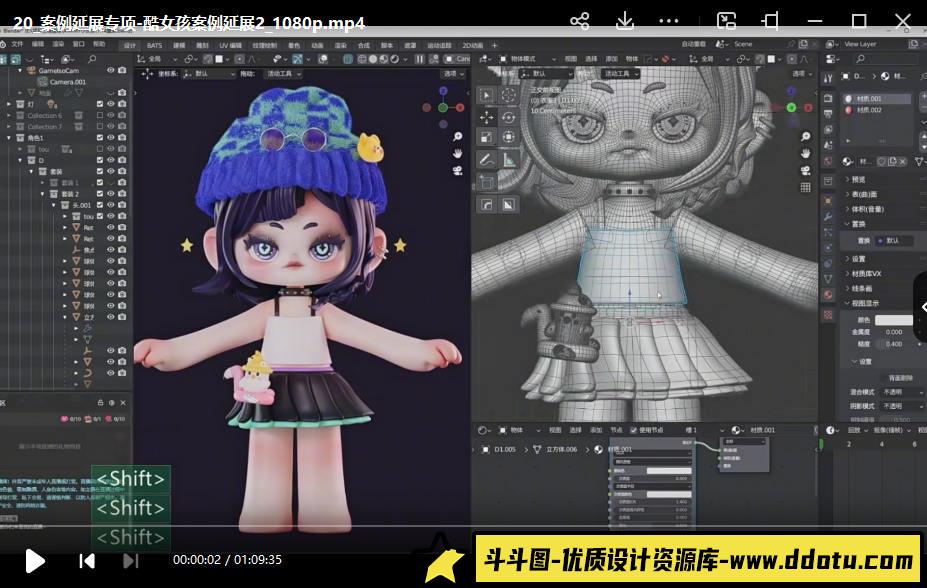Screen dimensions: 927x588
Task: Click the 颜色 viewport color swatch
Action: click(x=894, y=320)
